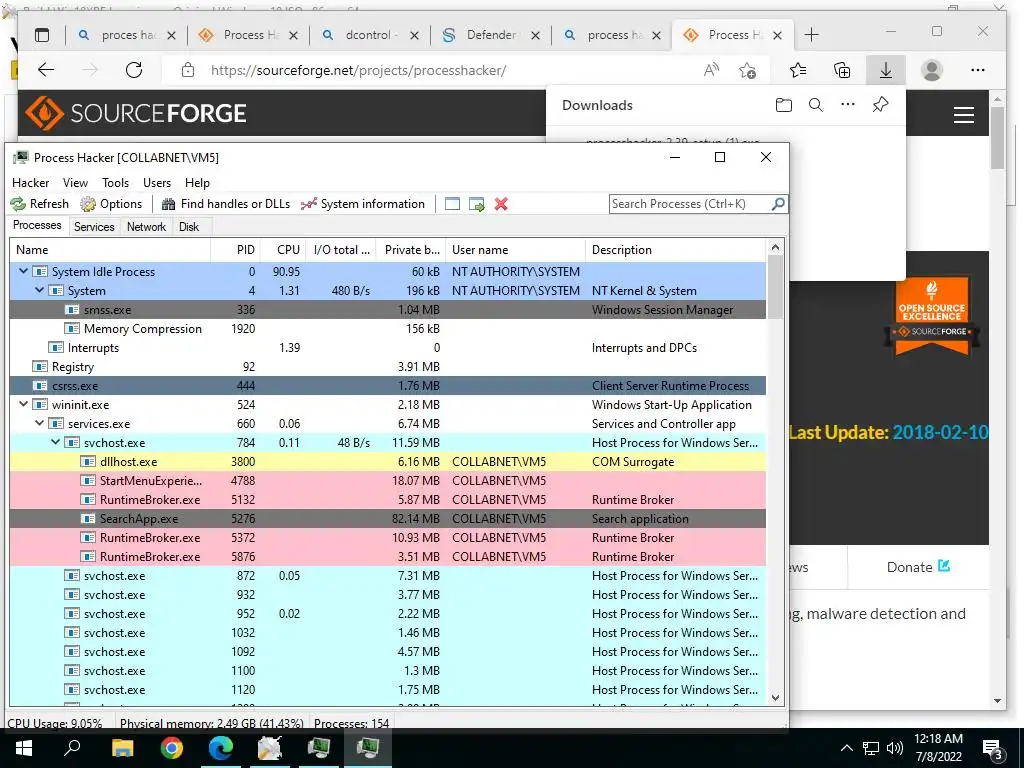Search downloads magnifier in Downloads panel
This screenshot has width=1024, height=768.
click(816, 105)
